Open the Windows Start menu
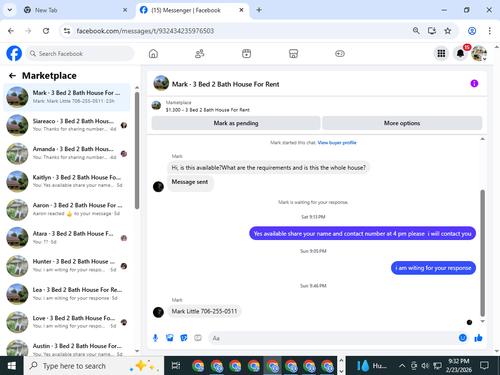 (12, 366)
